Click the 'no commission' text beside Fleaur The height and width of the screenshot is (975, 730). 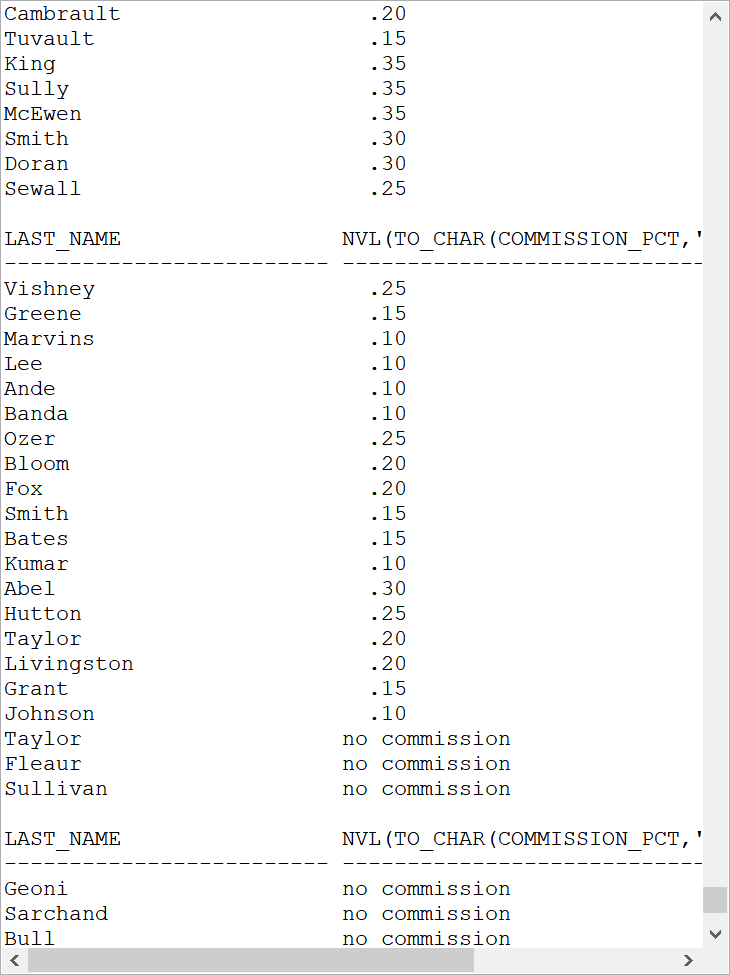tap(426, 764)
